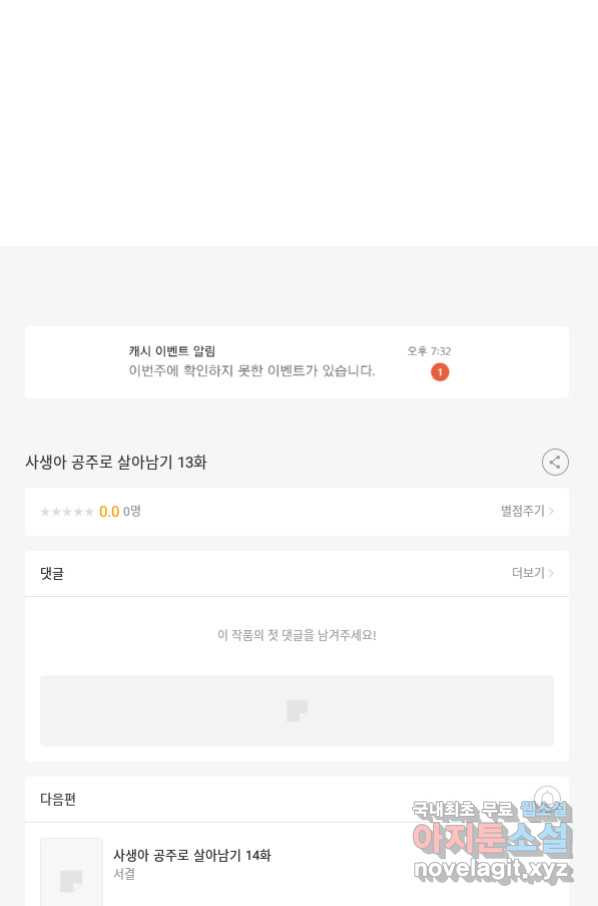Expand comments via the 더보기 chevron arrow

tap(552, 573)
